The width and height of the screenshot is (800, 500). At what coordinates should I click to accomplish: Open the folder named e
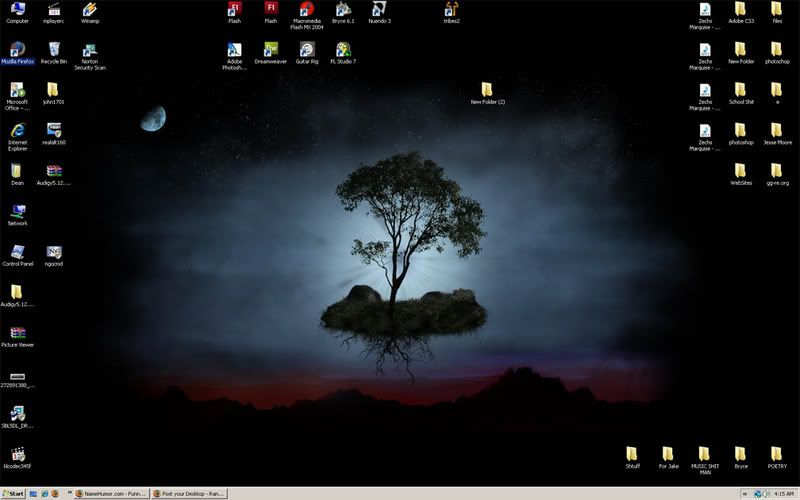pos(777,93)
